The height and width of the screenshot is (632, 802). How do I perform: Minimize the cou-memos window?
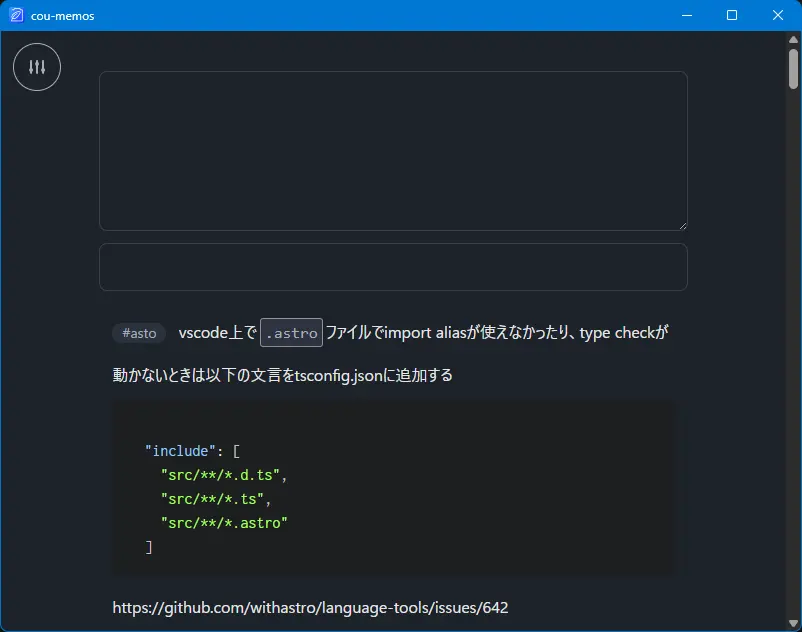tap(686, 15)
